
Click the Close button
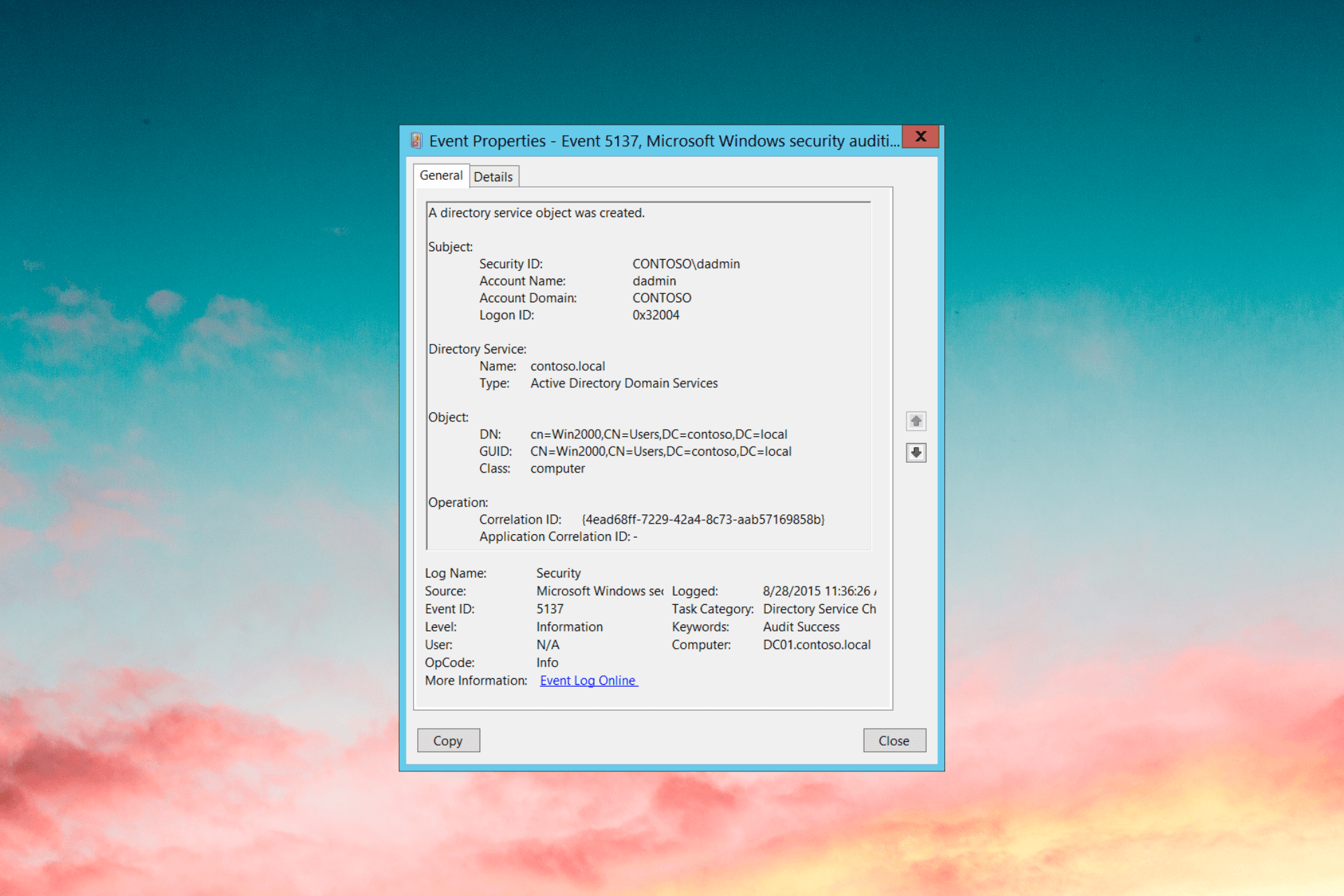[x=894, y=741]
